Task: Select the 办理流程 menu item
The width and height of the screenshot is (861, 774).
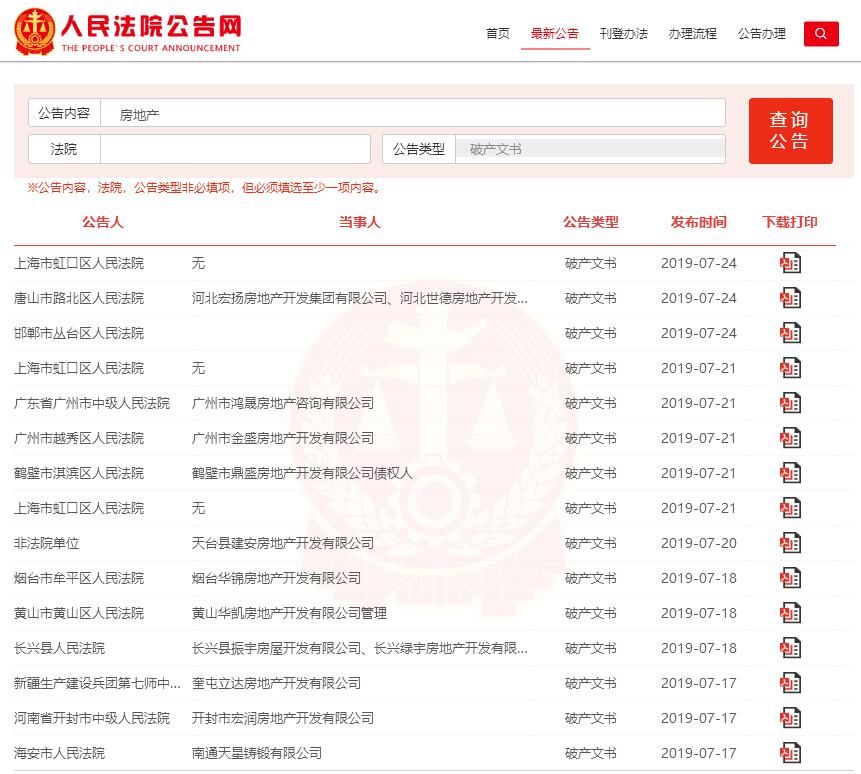Action: coord(693,33)
